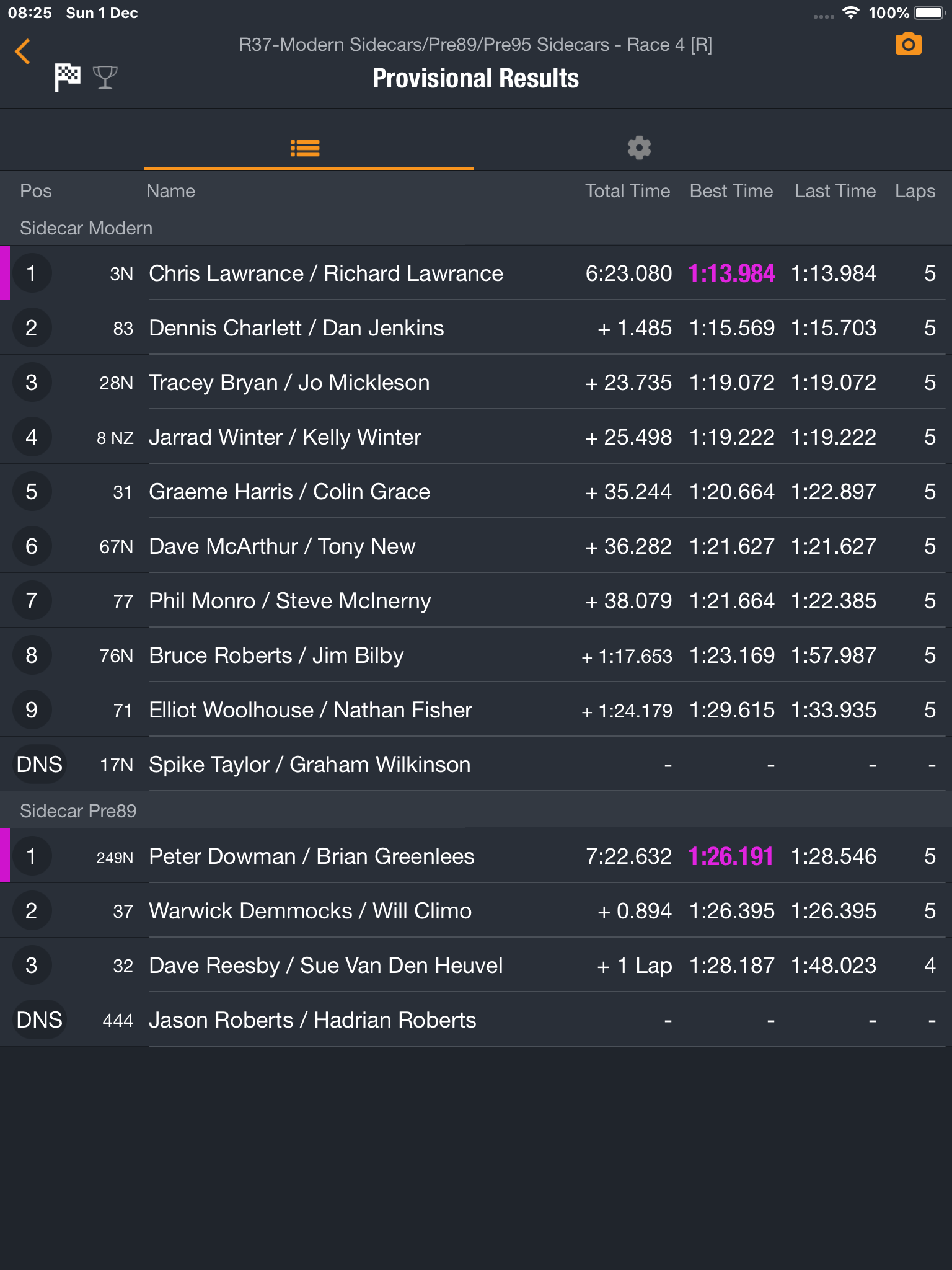
Task: Select position 3 badge for Tracey Bryan
Action: point(32,382)
